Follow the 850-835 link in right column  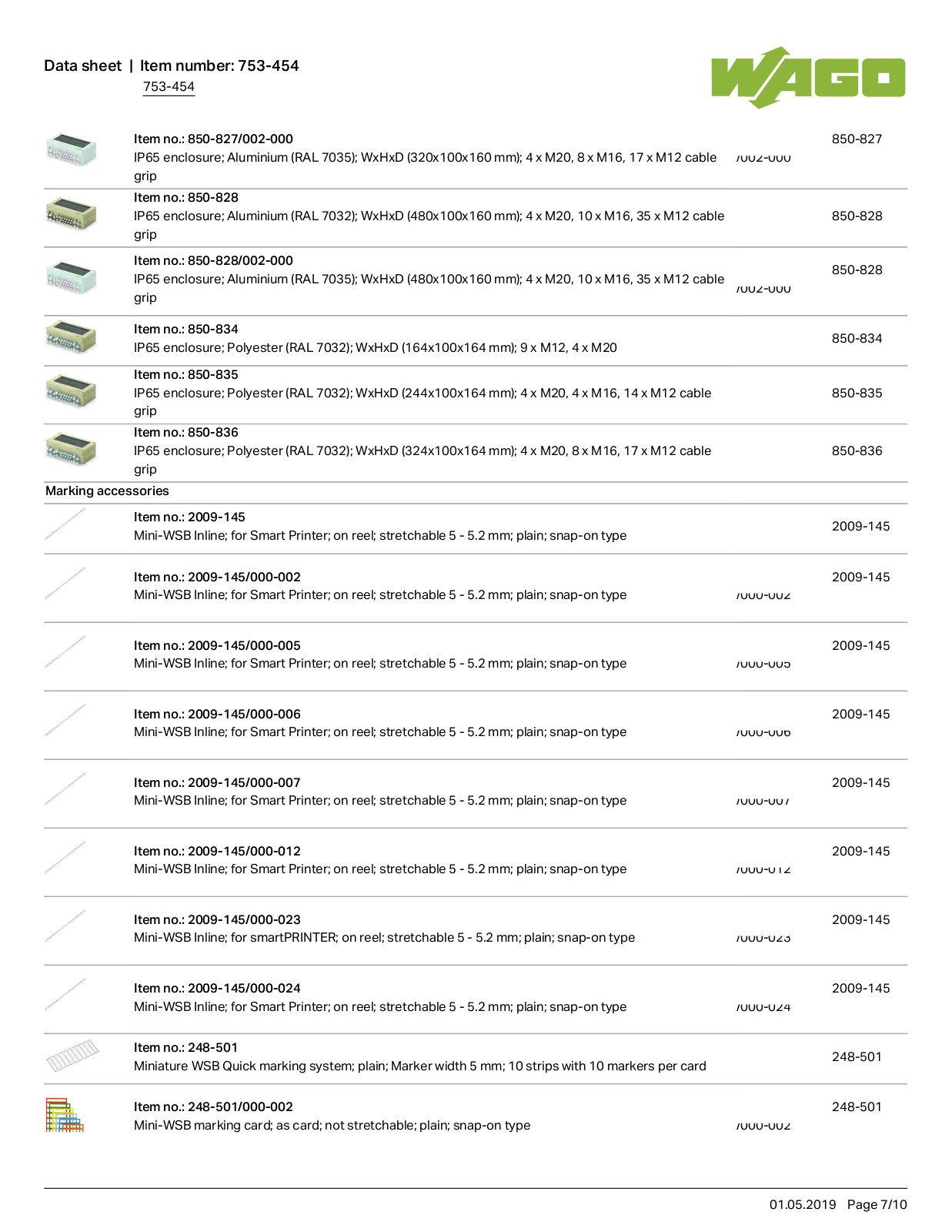click(x=857, y=393)
